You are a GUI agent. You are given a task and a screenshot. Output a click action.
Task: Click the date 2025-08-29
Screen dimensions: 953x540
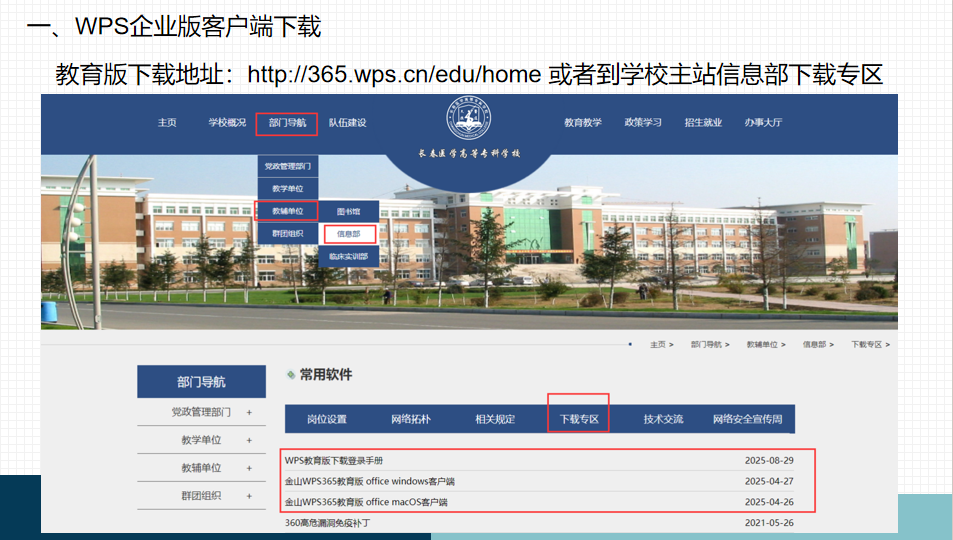coord(769,460)
